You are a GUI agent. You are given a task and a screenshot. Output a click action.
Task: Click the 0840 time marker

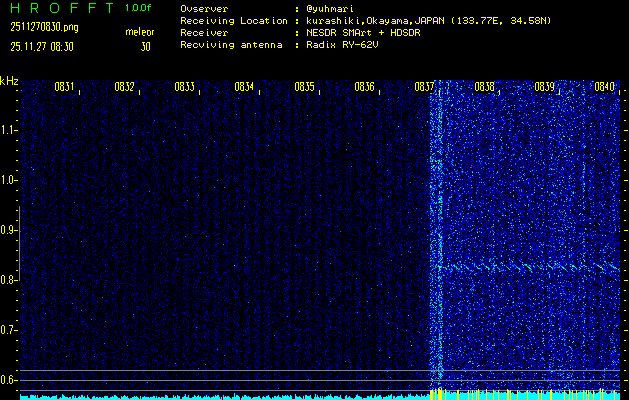coord(605,87)
